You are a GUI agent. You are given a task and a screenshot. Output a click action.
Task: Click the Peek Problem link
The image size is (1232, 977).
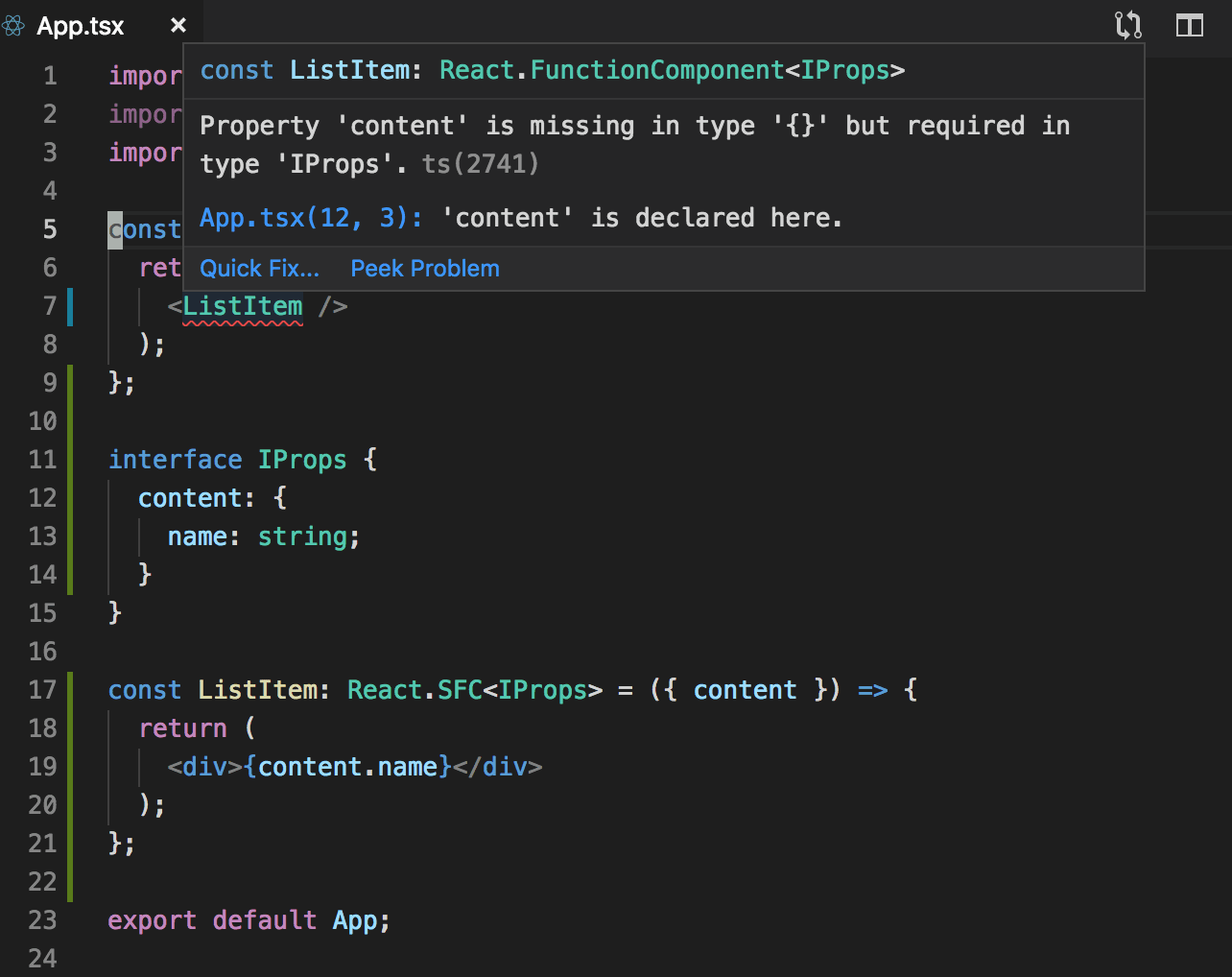point(425,269)
